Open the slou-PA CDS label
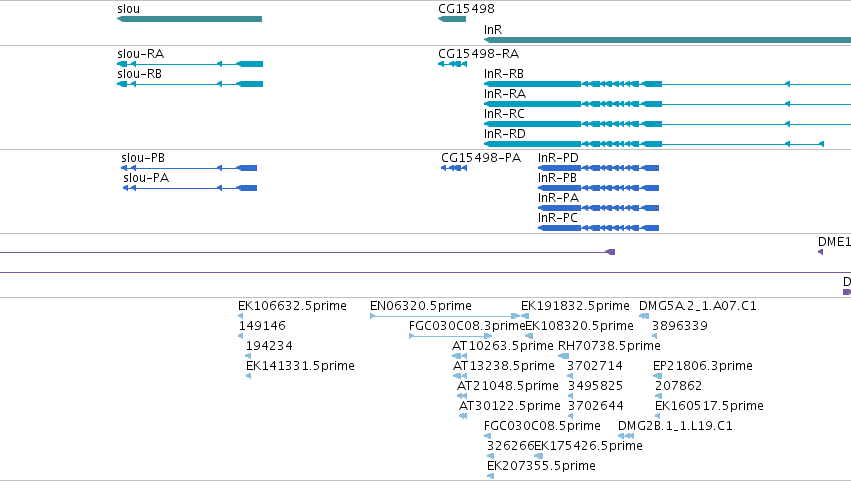851x481 pixels. tap(146, 178)
